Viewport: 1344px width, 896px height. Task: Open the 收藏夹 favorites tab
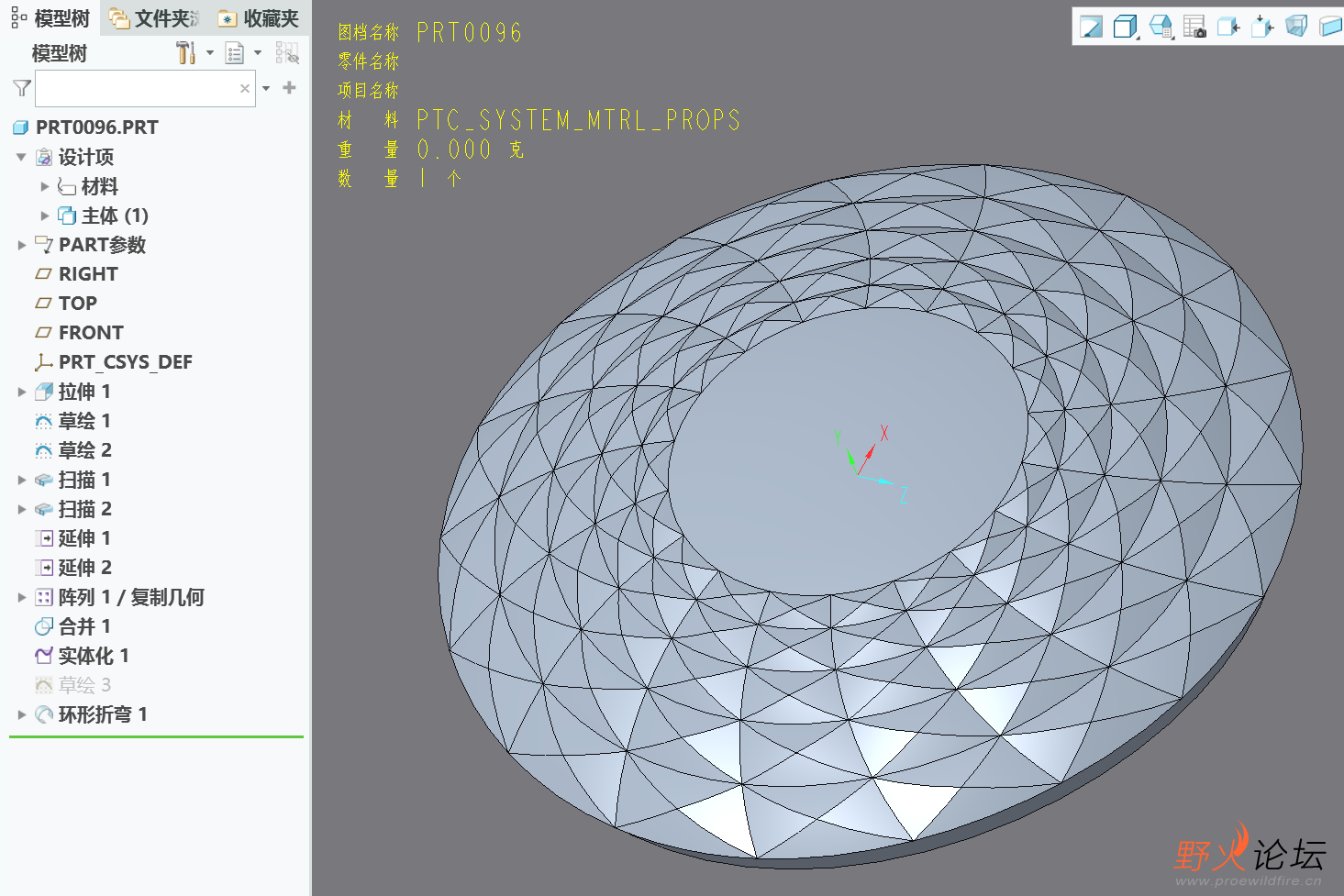coord(260,18)
